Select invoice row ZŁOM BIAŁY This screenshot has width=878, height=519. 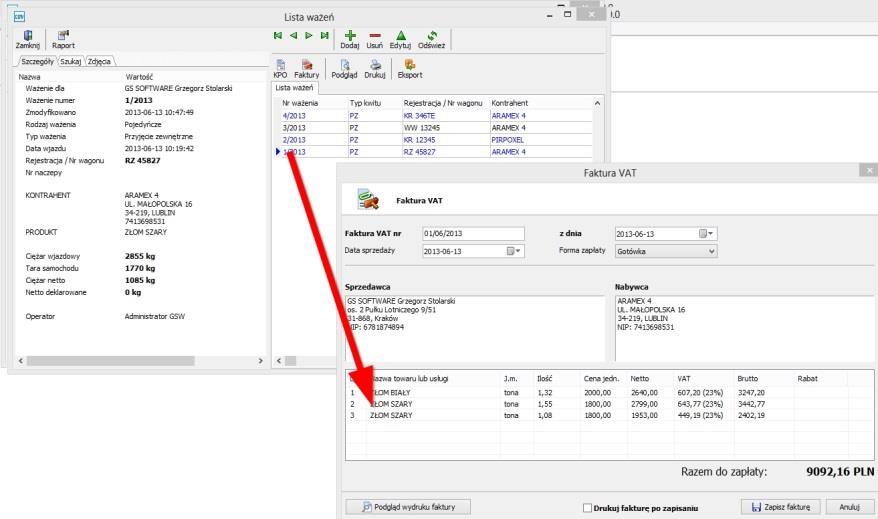[x=609, y=392]
